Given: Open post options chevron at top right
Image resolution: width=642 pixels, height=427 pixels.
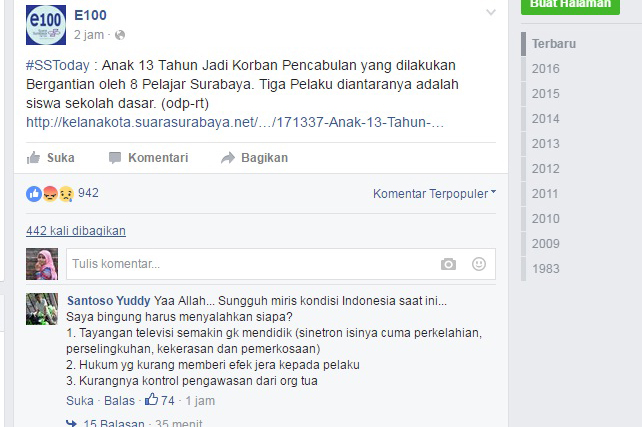Looking at the screenshot, I should pyautogui.click(x=491, y=12).
